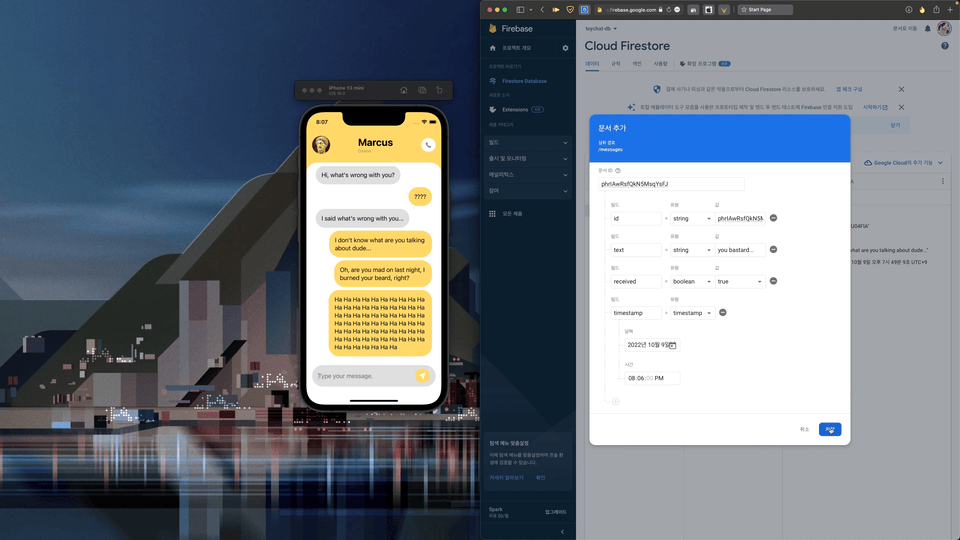
Task: Click Spark plan upgrade button
Action: click(x=556, y=512)
